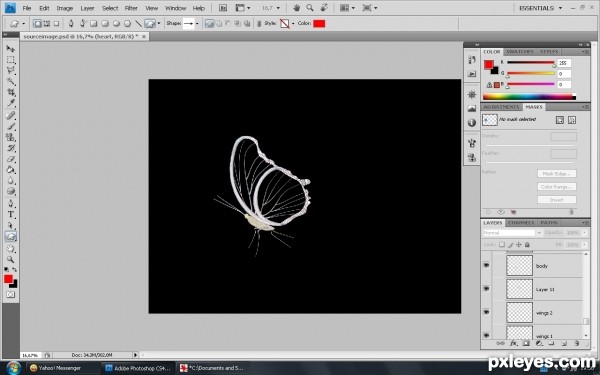The width and height of the screenshot is (600, 375).
Task: Open the ESSENTIALS workspace dropdown
Action: point(560,8)
